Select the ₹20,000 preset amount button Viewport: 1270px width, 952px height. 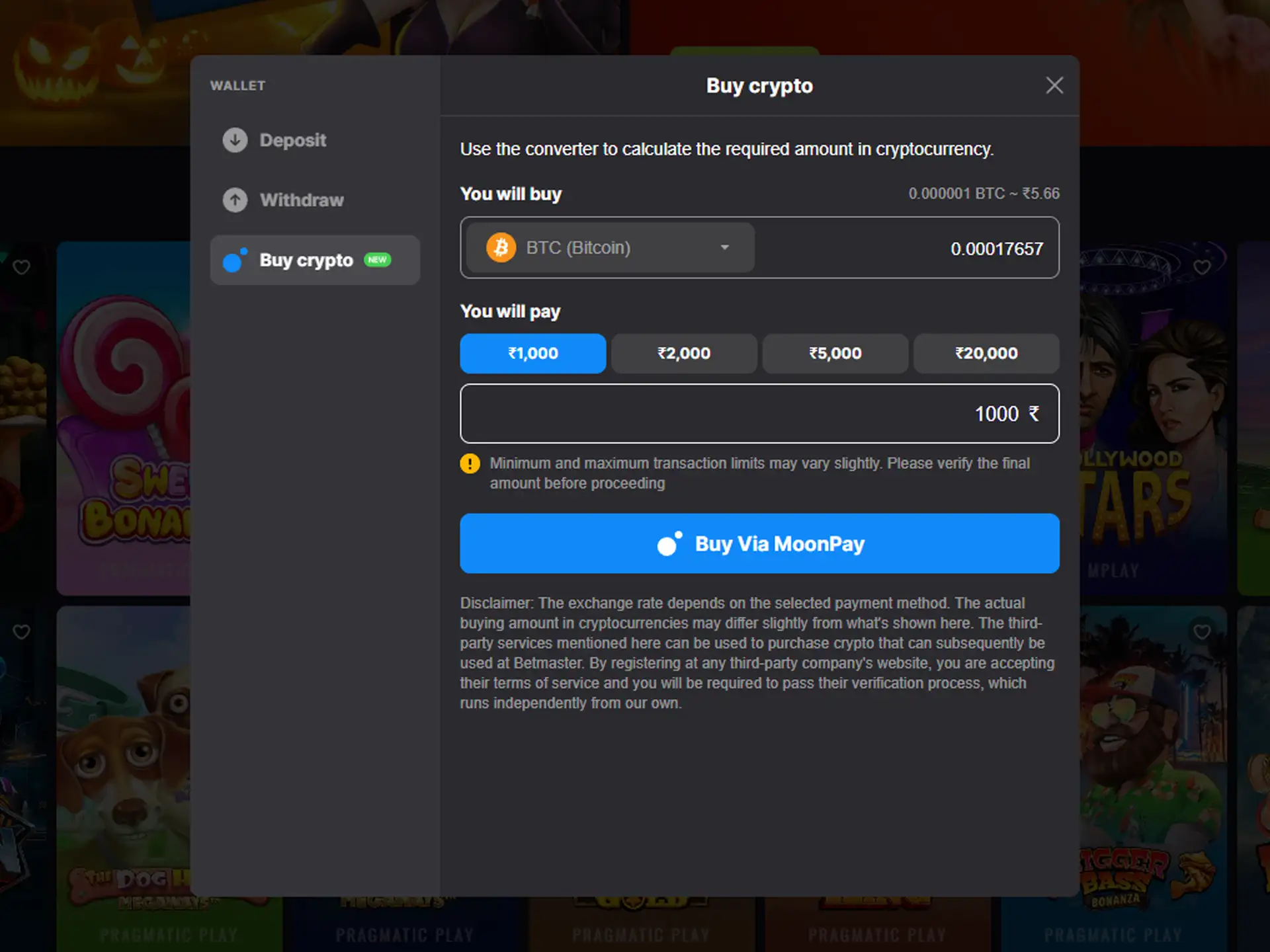(985, 352)
